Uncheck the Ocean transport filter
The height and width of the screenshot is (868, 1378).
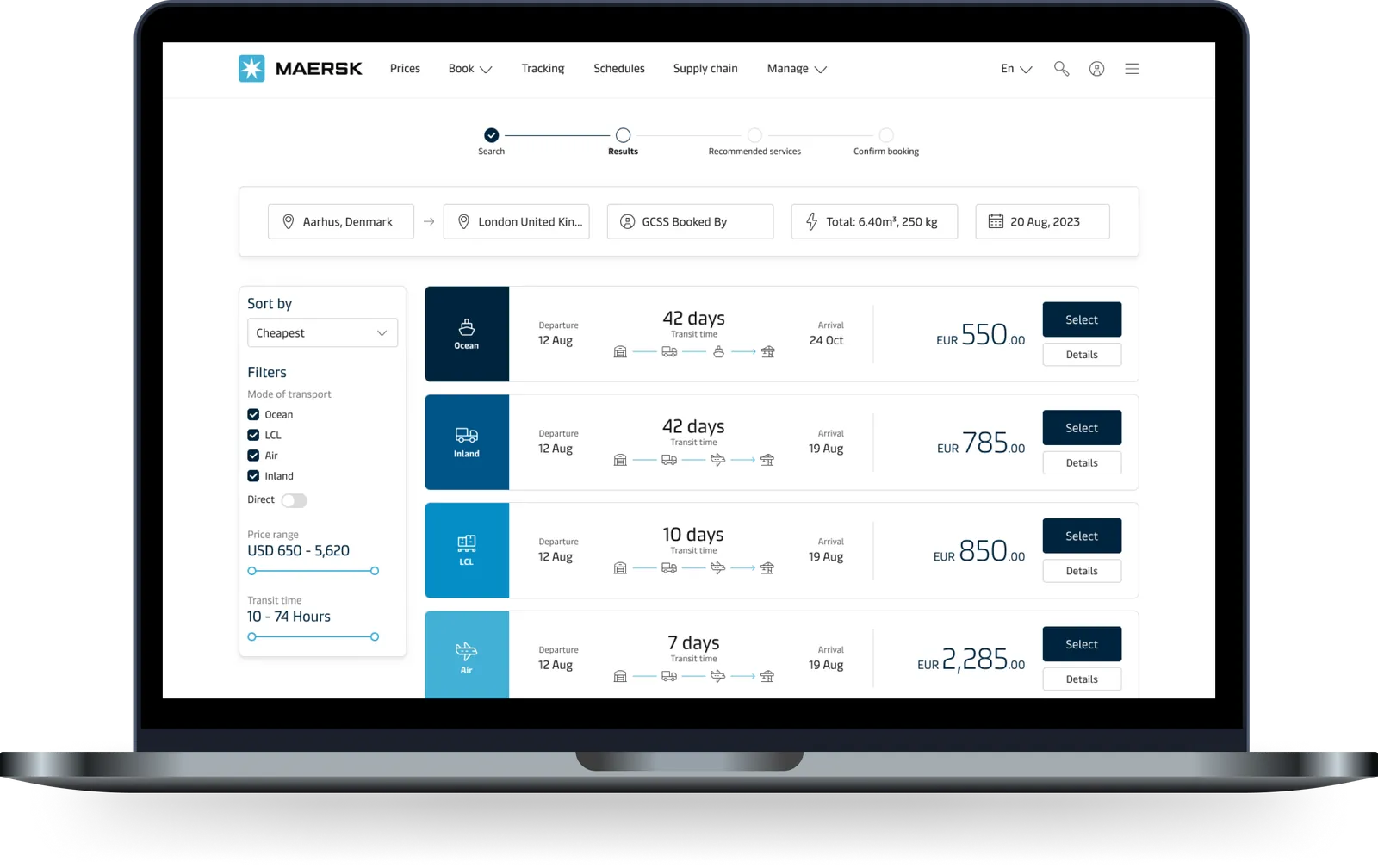click(253, 414)
